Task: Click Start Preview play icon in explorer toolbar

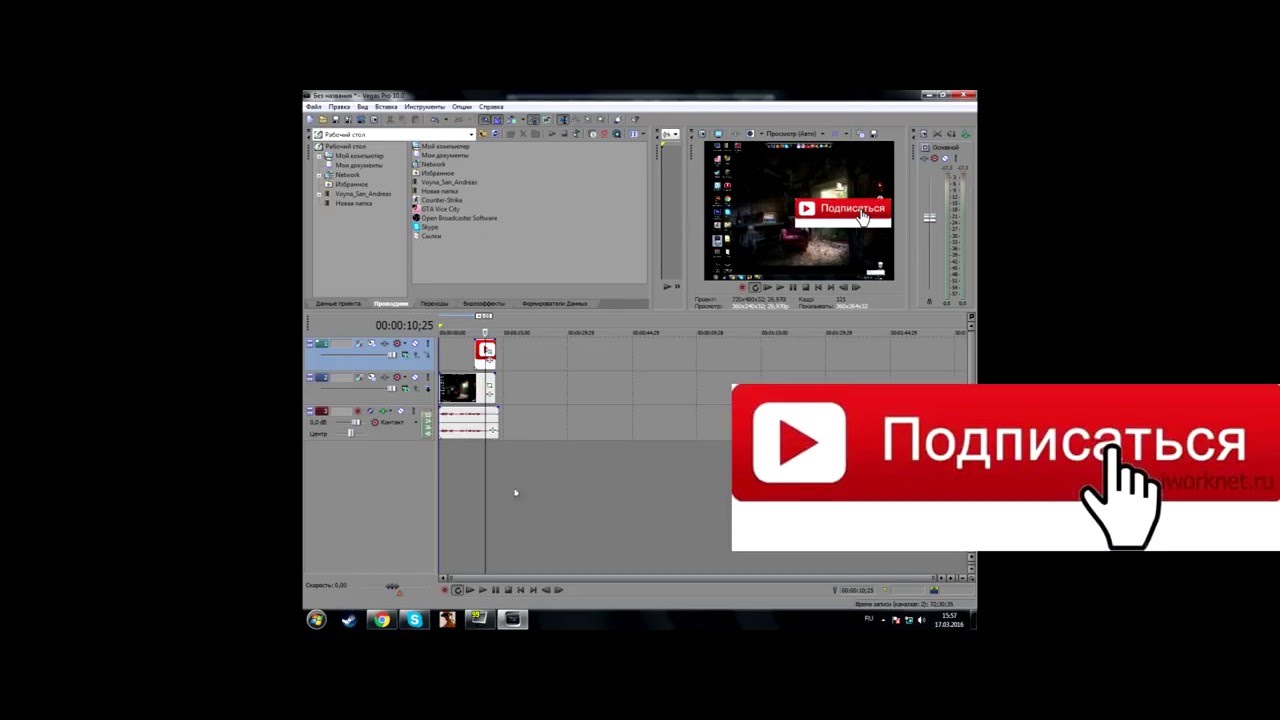Action: pyautogui.click(x=552, y=134)
